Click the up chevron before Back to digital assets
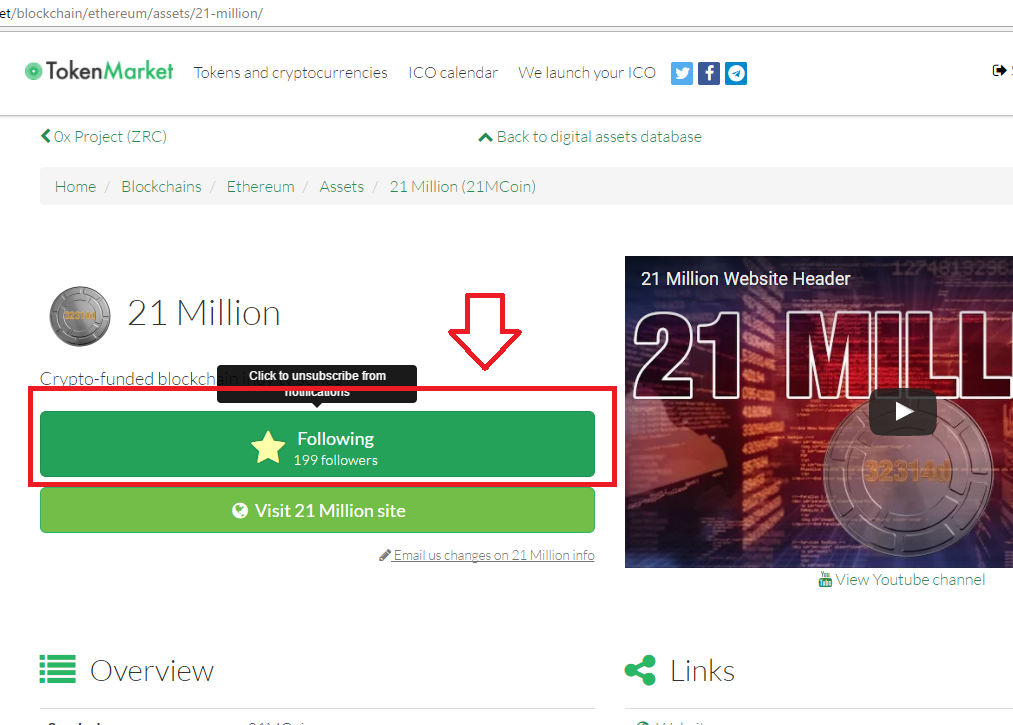The height and width of the screenshot is (725, 1013). 485,137
